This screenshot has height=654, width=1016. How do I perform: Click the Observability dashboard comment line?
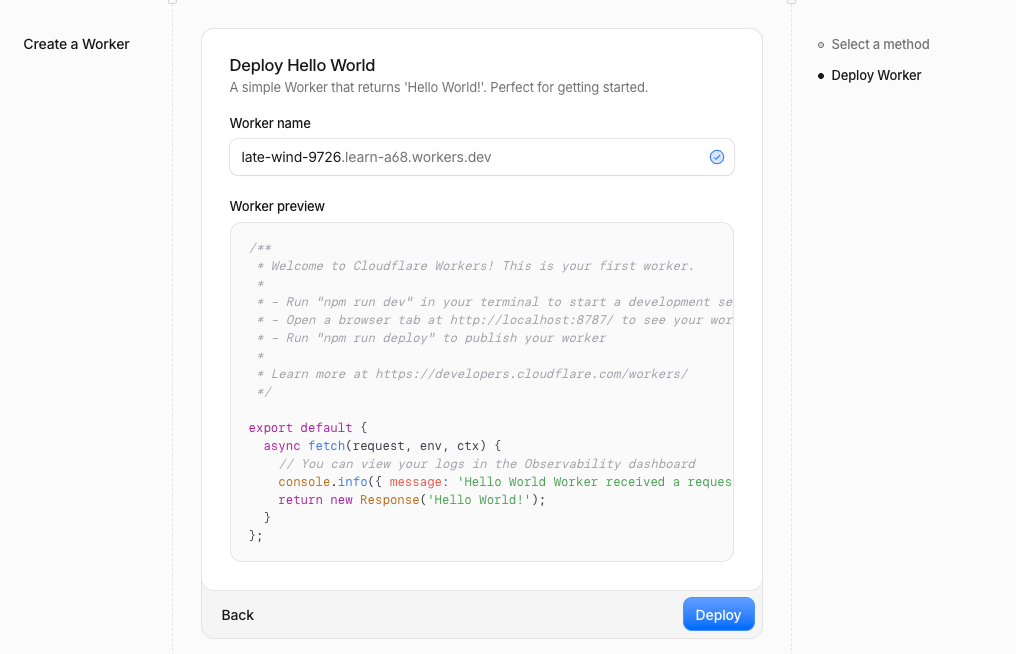pyautogui.click(x=487, y=464)
